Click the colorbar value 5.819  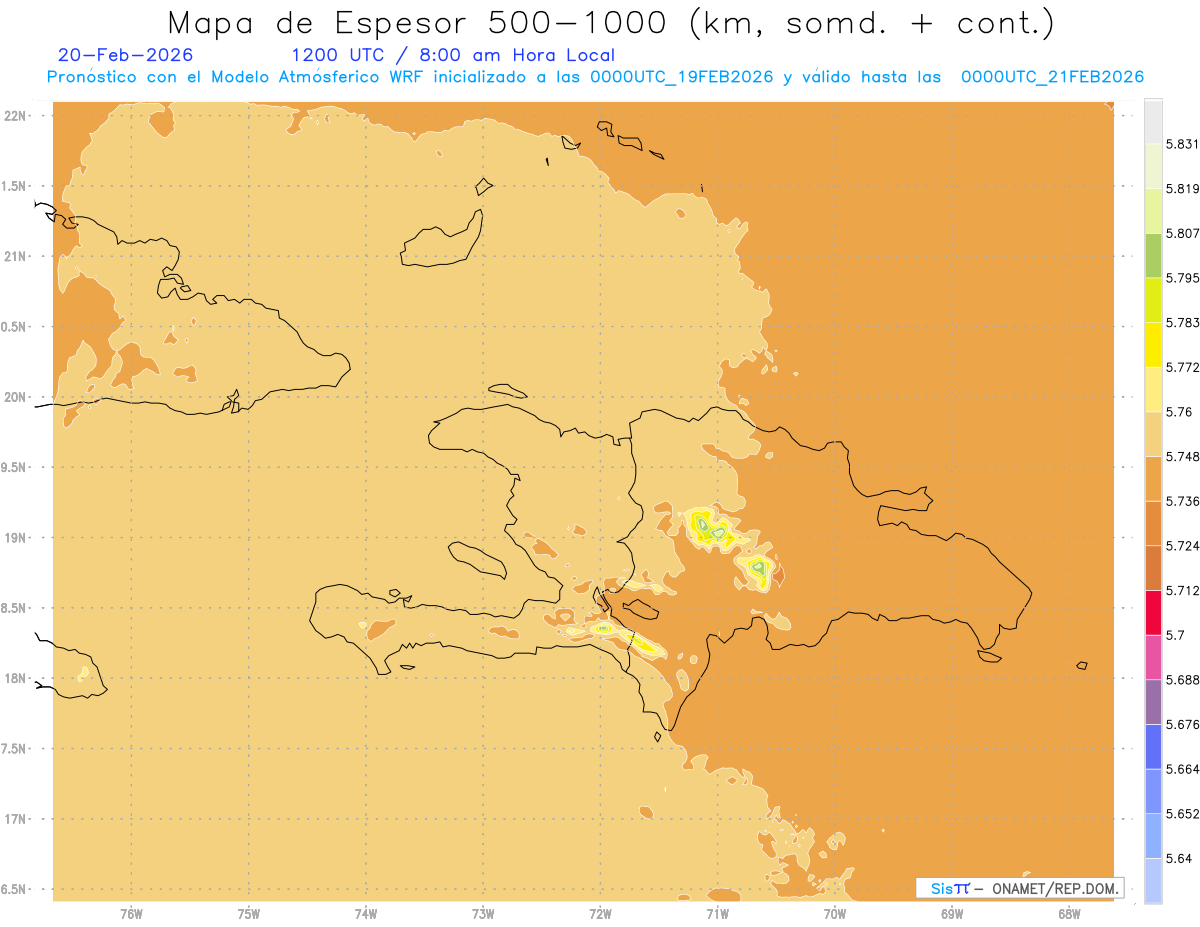pyautogui.click(x=1184, y=189)
